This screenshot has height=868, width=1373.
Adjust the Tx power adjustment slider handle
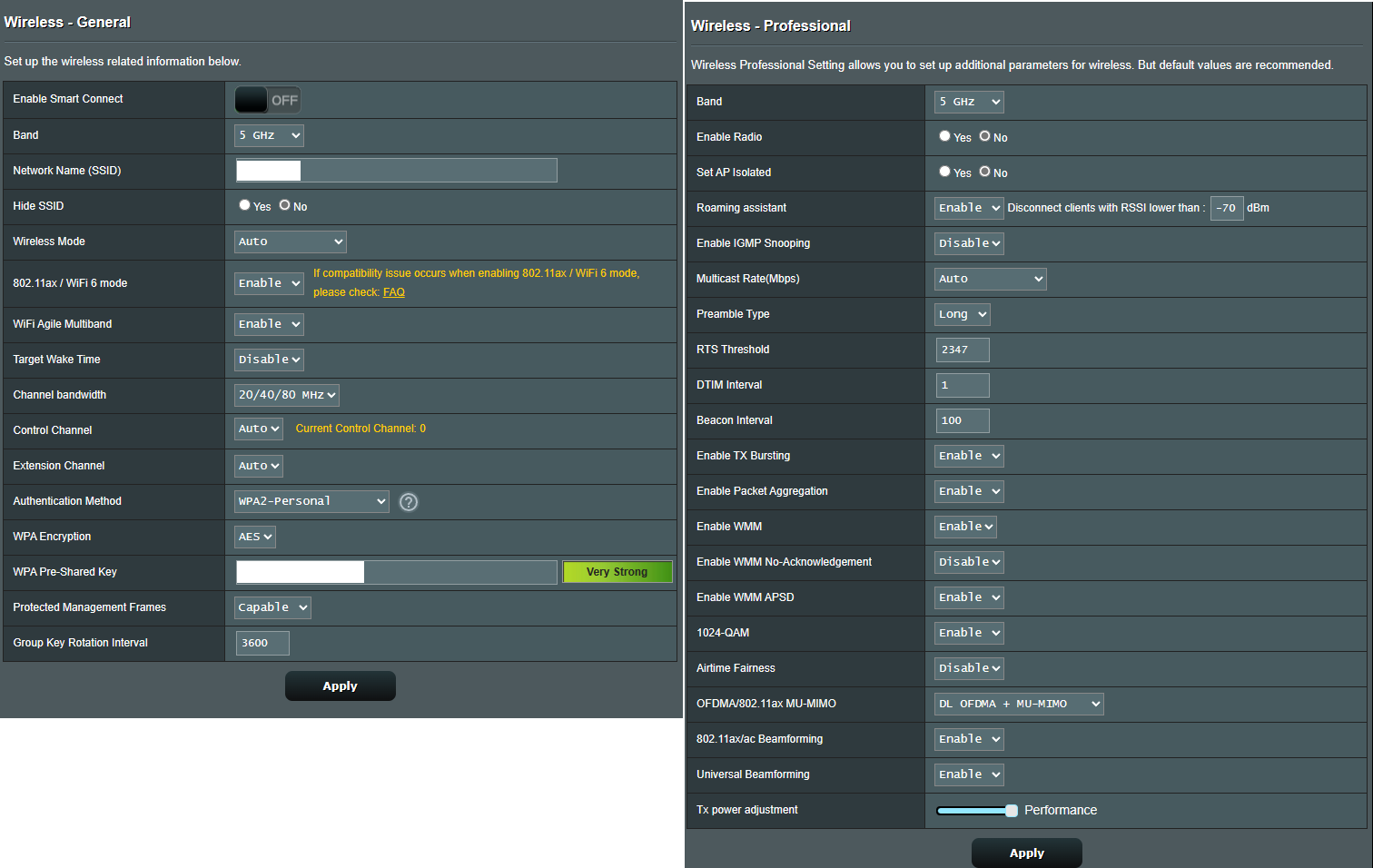coord(1012,811)
